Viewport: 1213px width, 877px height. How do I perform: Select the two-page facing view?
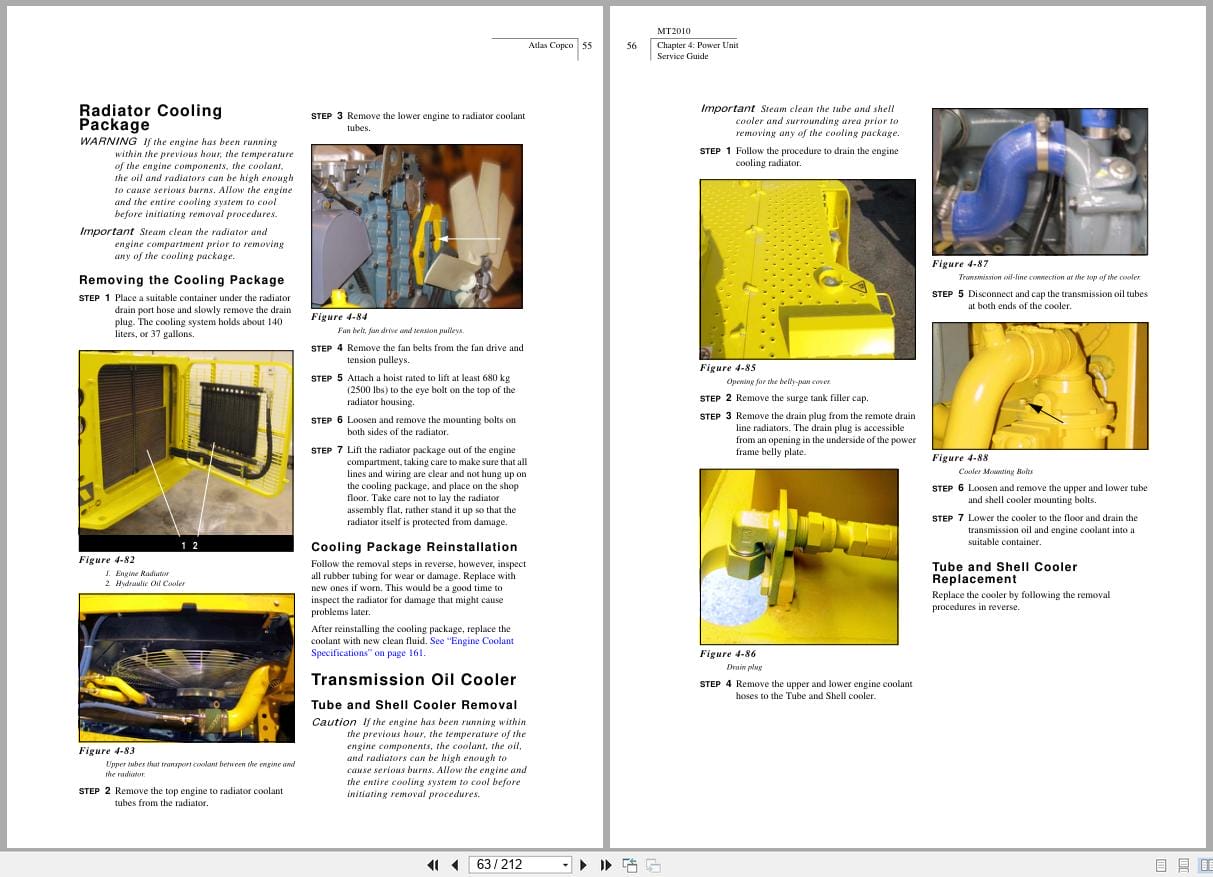1204,865
